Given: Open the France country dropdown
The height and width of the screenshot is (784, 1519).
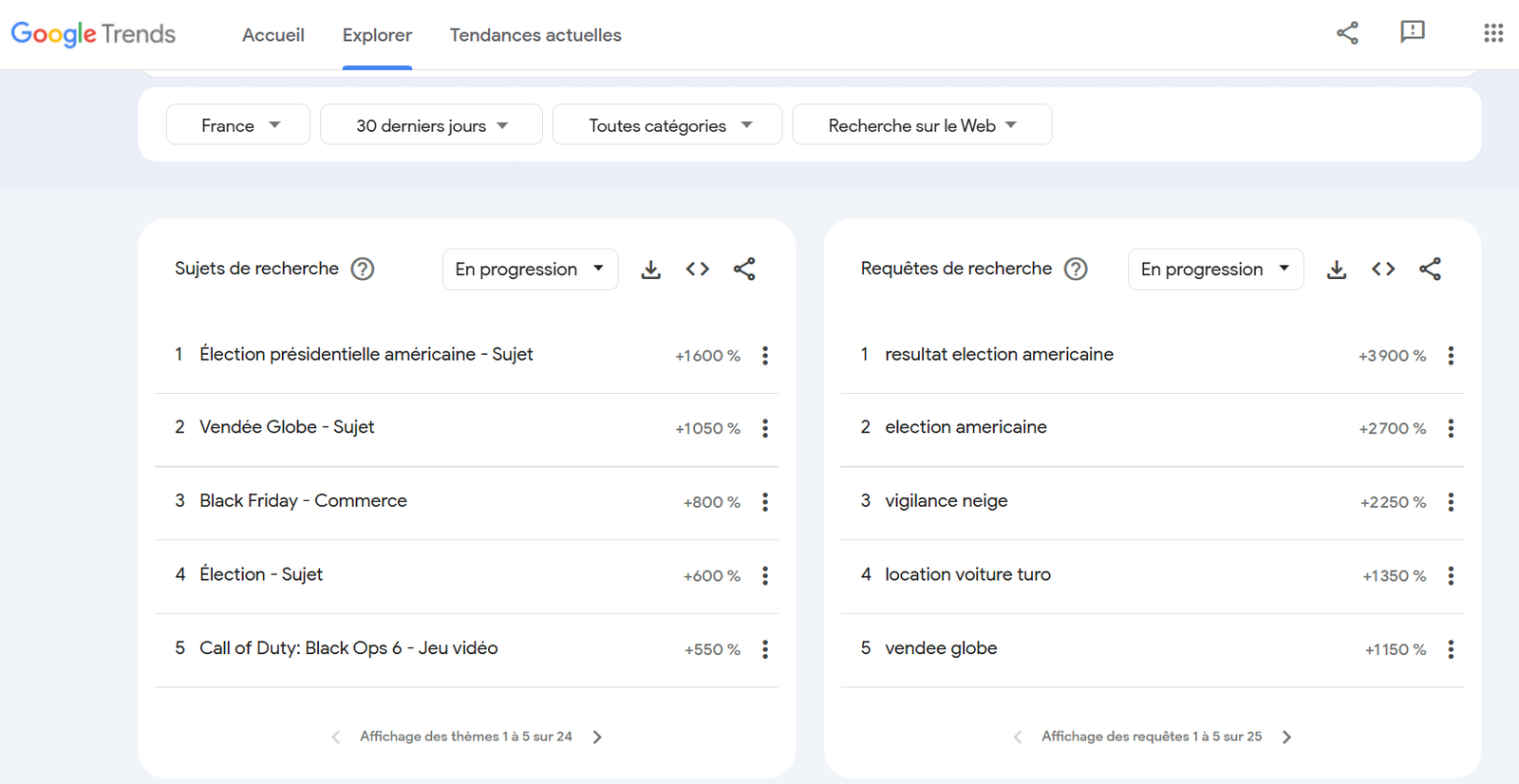Looking at the screenshot, I should point(238,124).
